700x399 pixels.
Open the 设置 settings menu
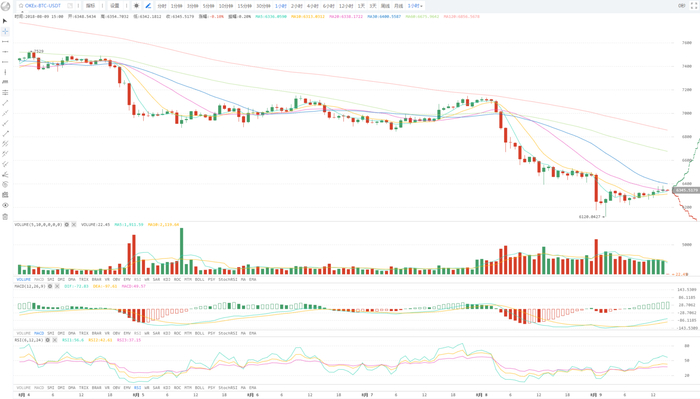coord(115,6)
